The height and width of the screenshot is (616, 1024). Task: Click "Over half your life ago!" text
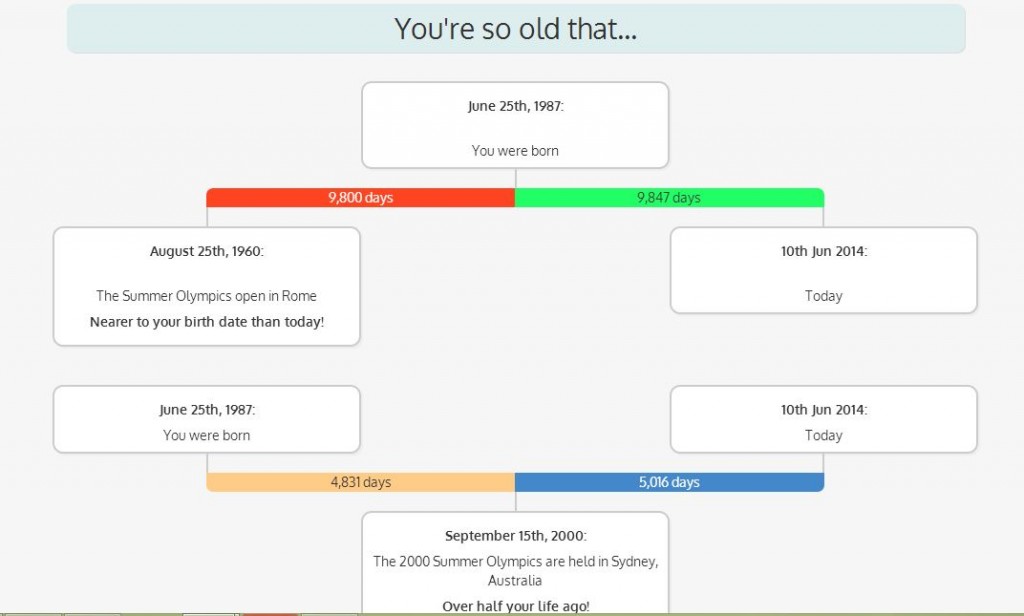click(x=515, y=606)
